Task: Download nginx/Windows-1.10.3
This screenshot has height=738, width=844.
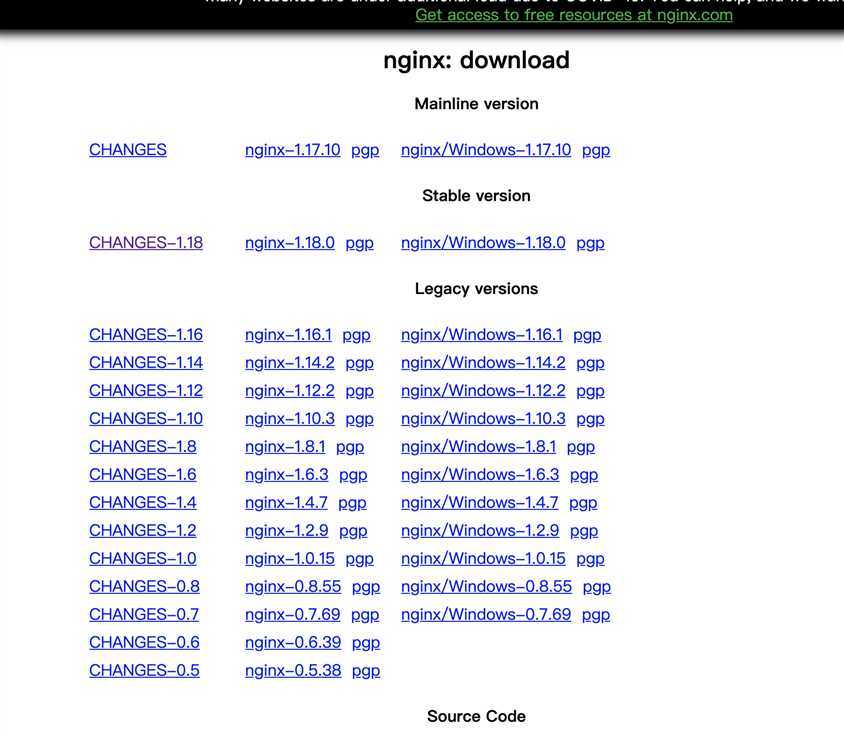Action: 483,419
